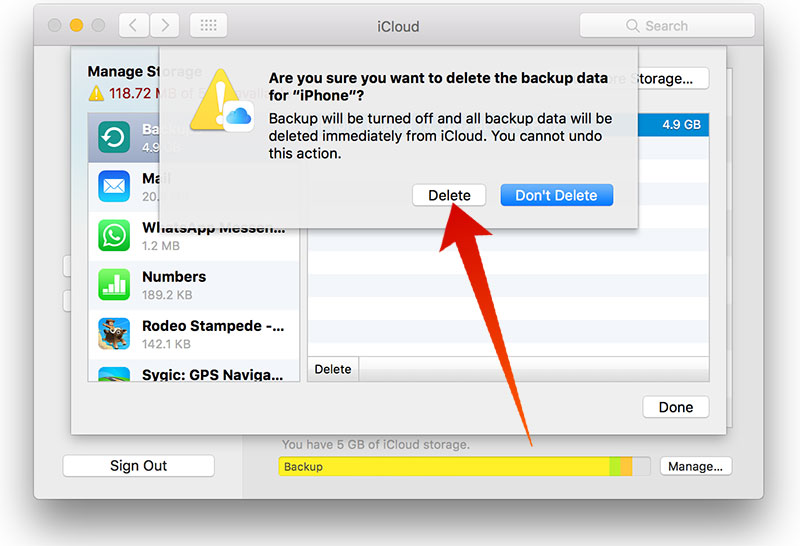Viewport: 800px width, 546px height.
Task: Click the Delete button in confirmation dialog
Action: pyautogui.click(x=449, y=196)
